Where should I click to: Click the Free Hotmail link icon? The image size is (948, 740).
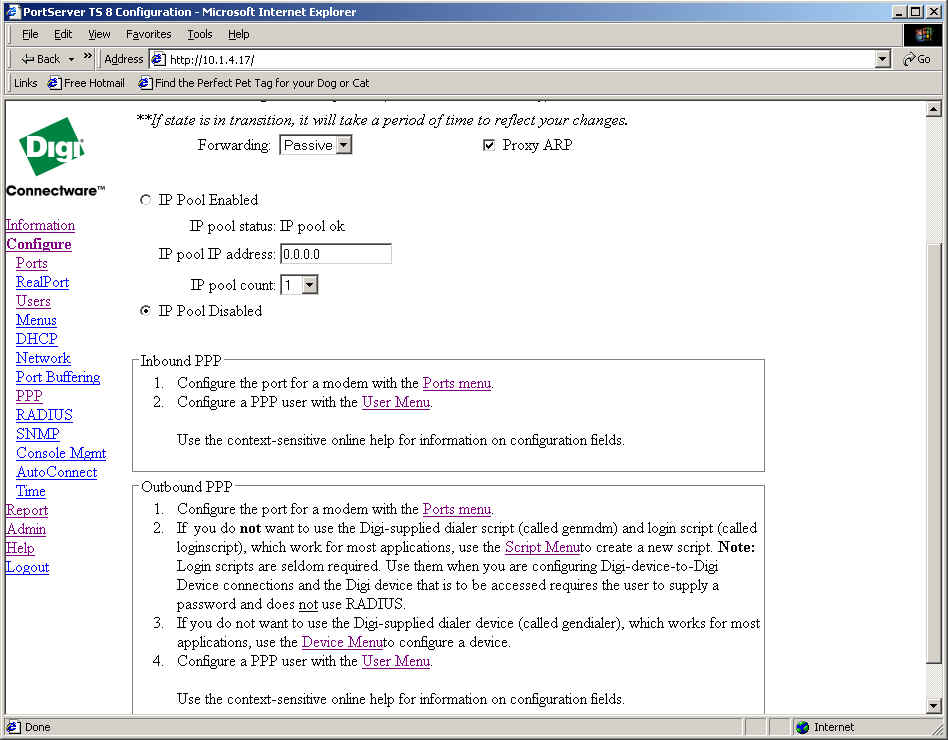pos(54,83)
